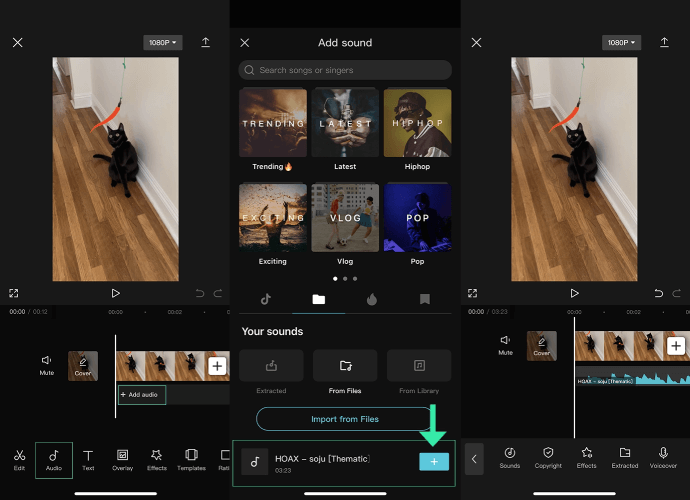Undo last action in right editor
Viewport: 690px width, 500px height.
[658, 293]
